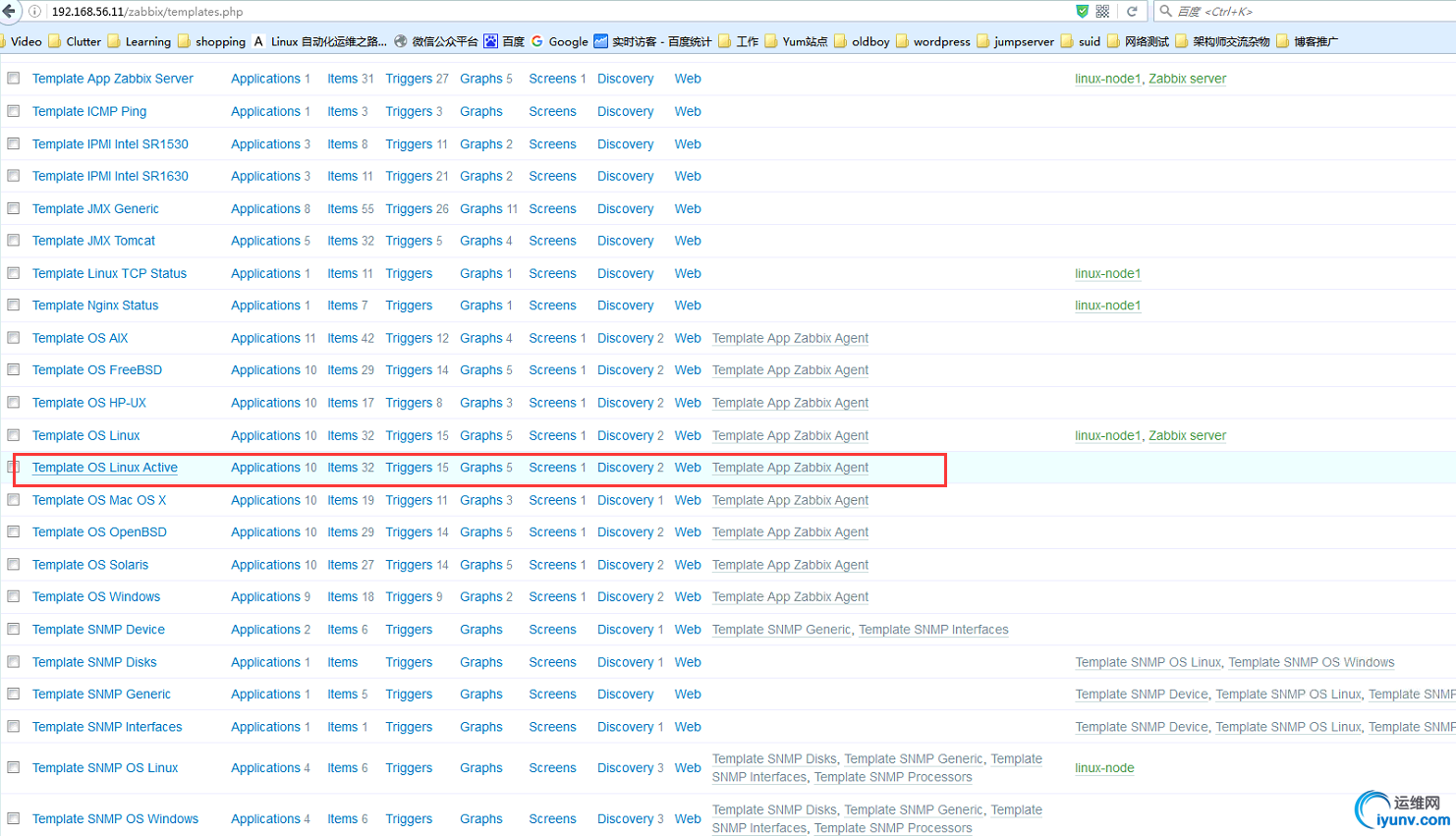This screenshot has height=836, width=1456.
Task: Select the checkbox beside Template OS Linux
Action: pos(14,435)
